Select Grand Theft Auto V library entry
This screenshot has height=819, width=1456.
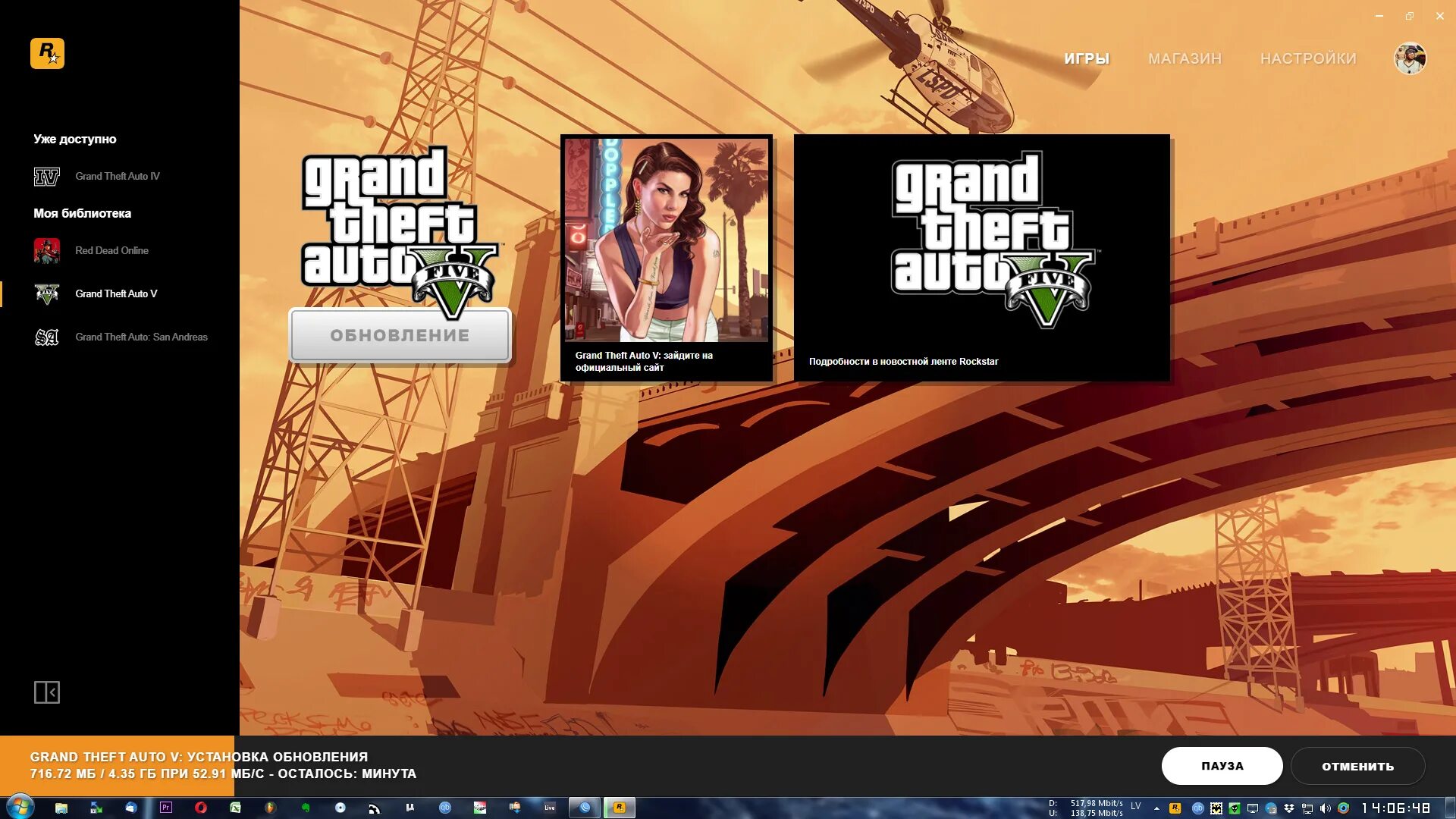pyautogui.click(x=116, y=293)
